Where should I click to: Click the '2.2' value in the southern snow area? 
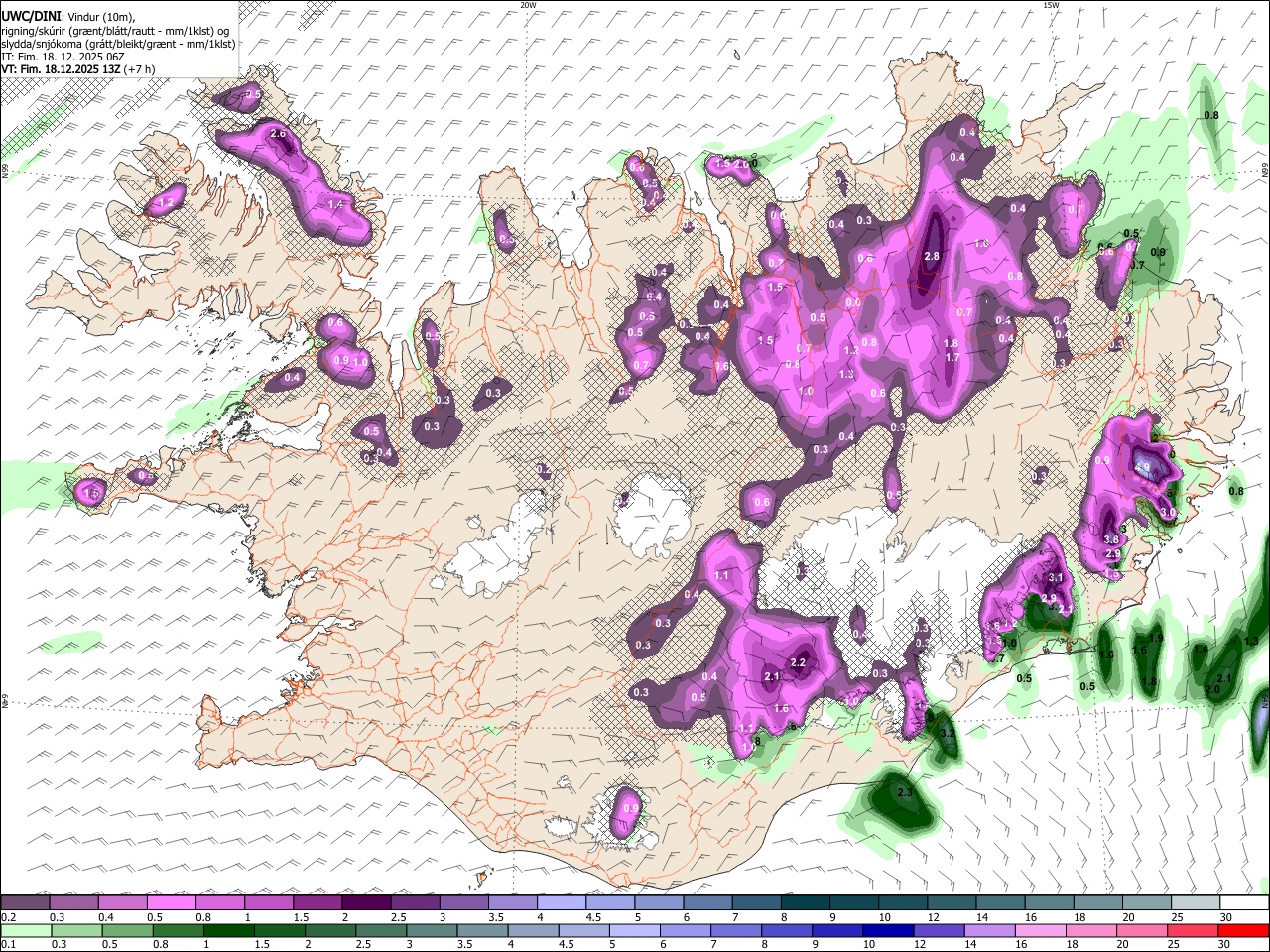click(x=798, y=663)
